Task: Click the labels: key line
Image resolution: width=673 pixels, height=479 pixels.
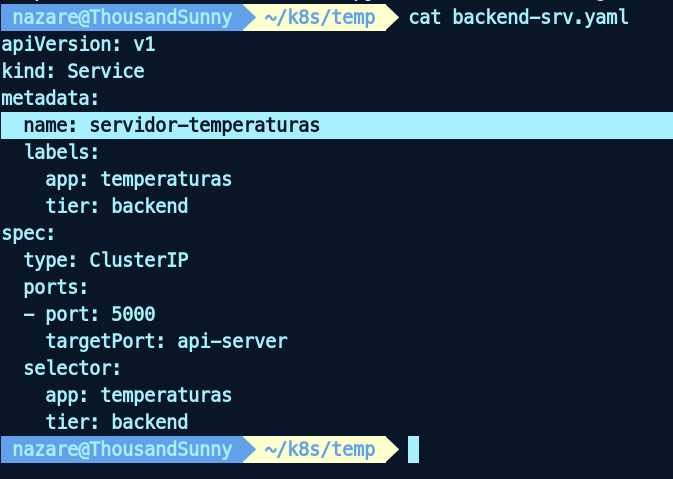Action: pyautogui.click(x=61, y=153)
